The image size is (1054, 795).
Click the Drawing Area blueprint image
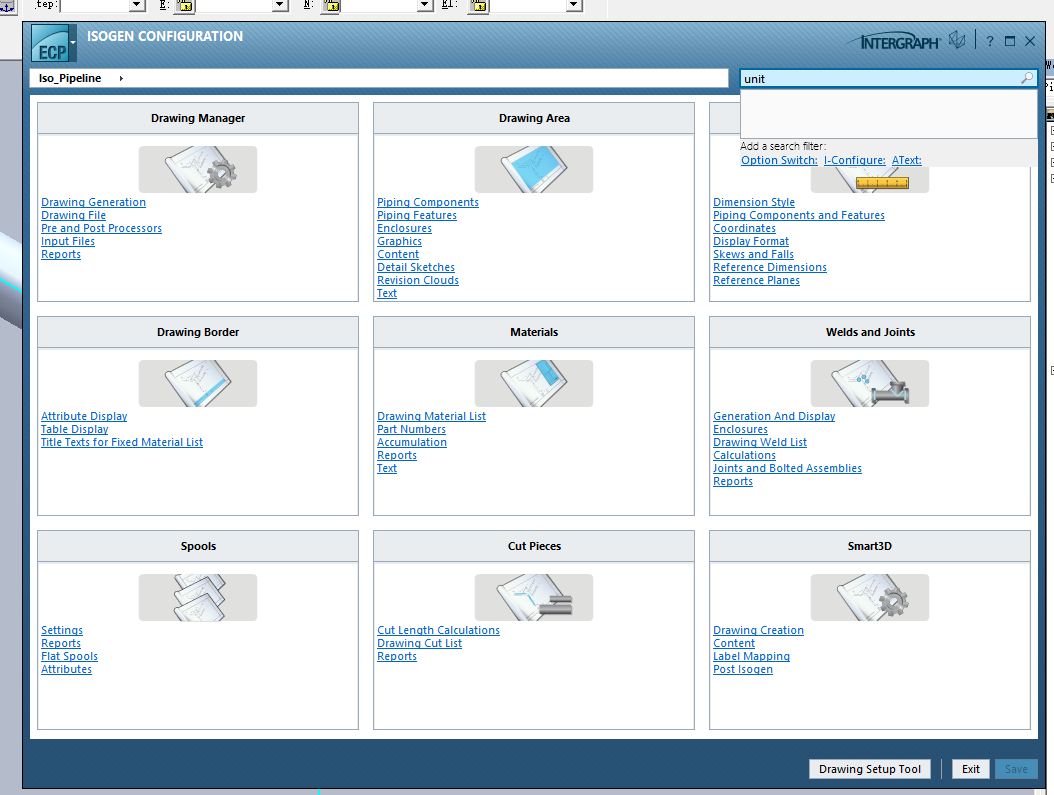[534, 169]
